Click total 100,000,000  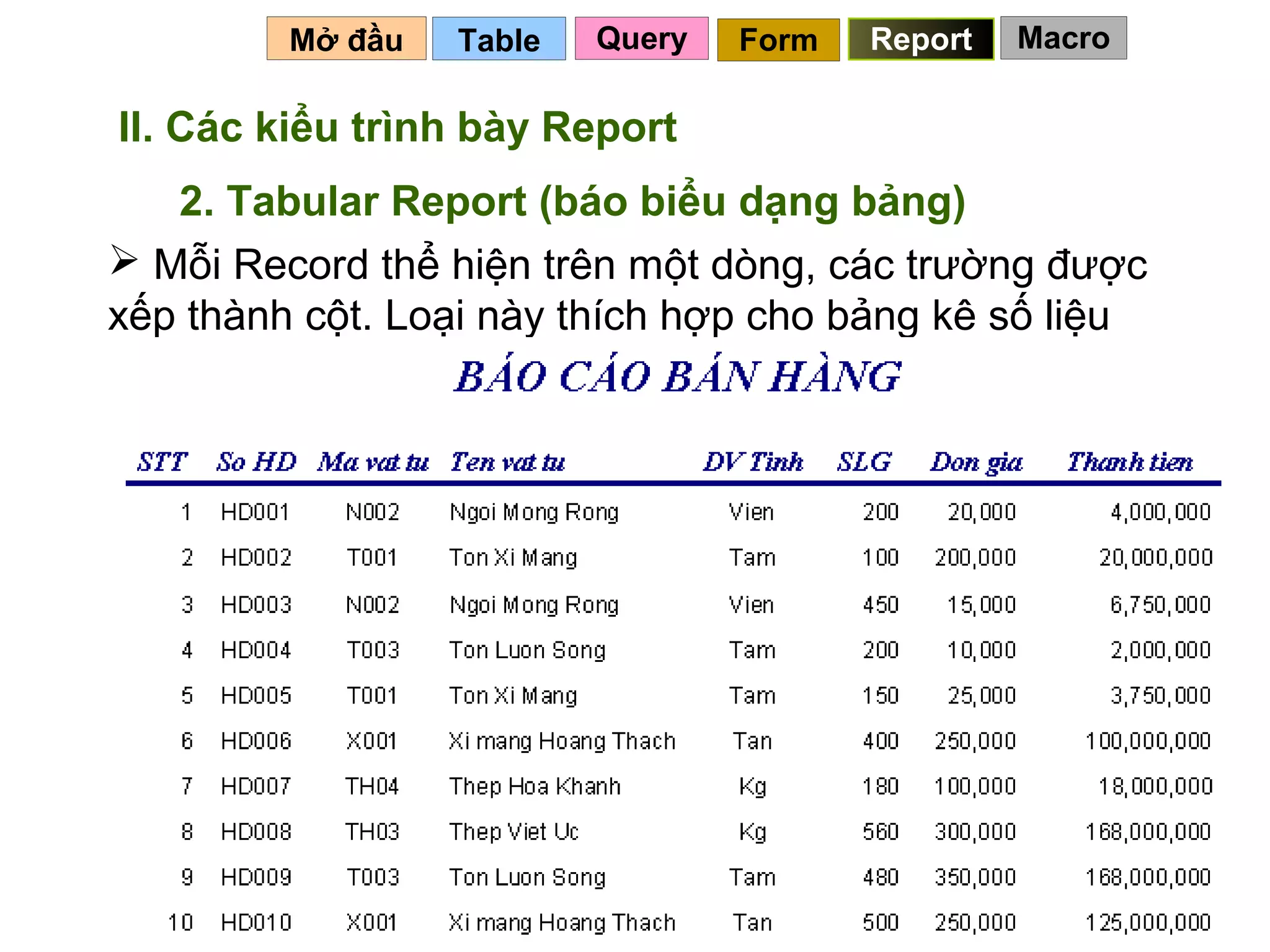pos(1148,742)
